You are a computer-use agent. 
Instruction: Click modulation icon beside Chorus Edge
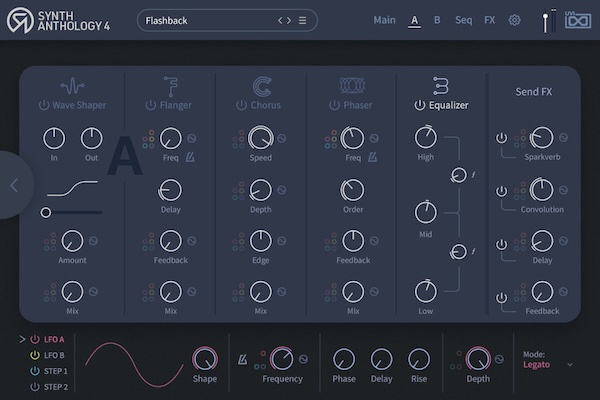[282, 241]
